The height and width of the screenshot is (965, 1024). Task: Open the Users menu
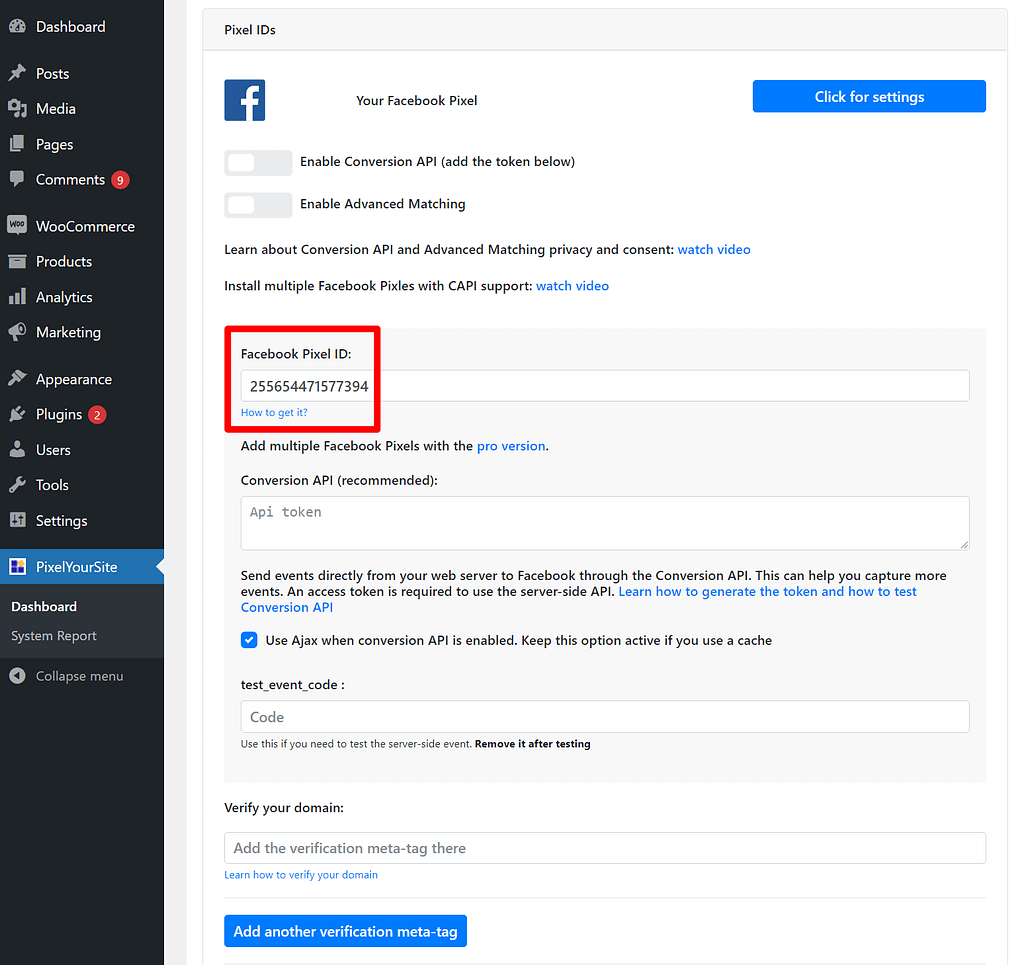82,450
